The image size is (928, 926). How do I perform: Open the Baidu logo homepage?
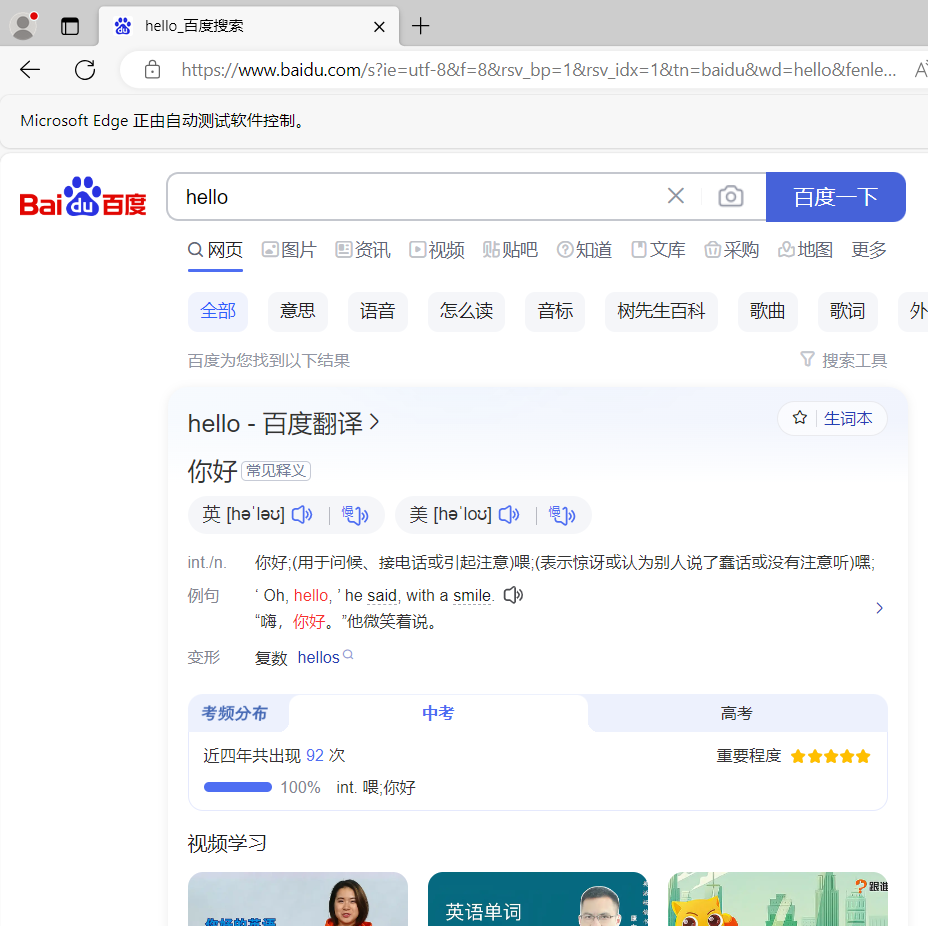click(x=83, y=197)
